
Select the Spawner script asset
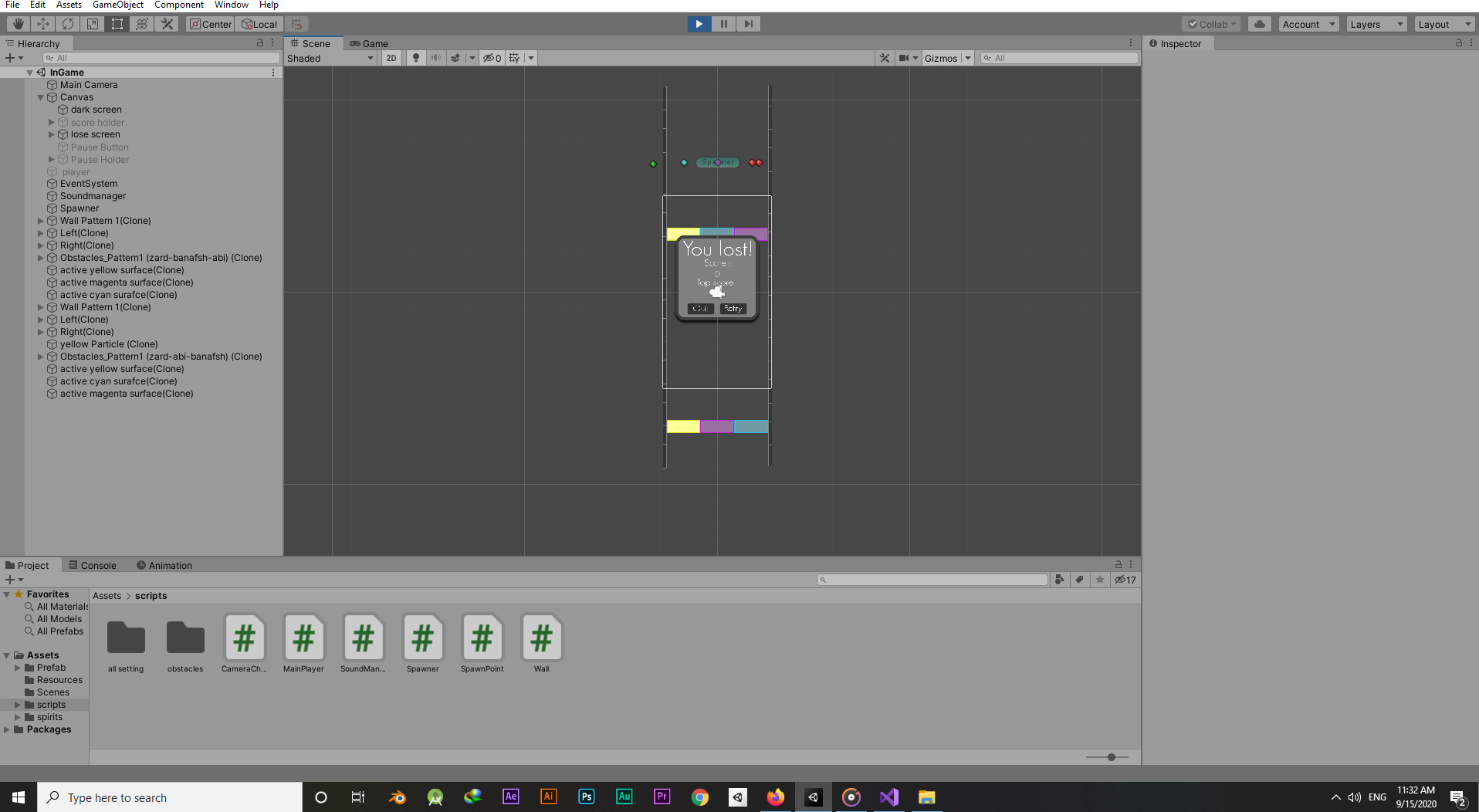click(x=423, y=643)
